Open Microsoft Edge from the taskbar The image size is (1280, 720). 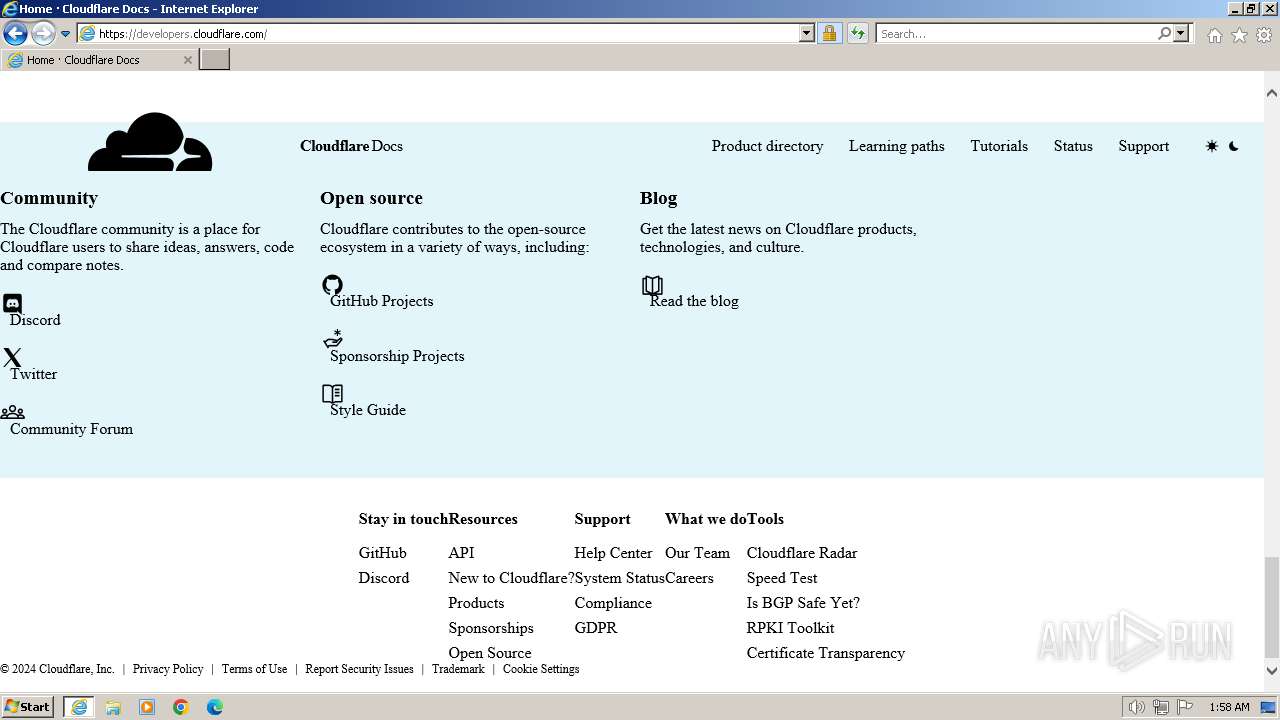point(215,707)
